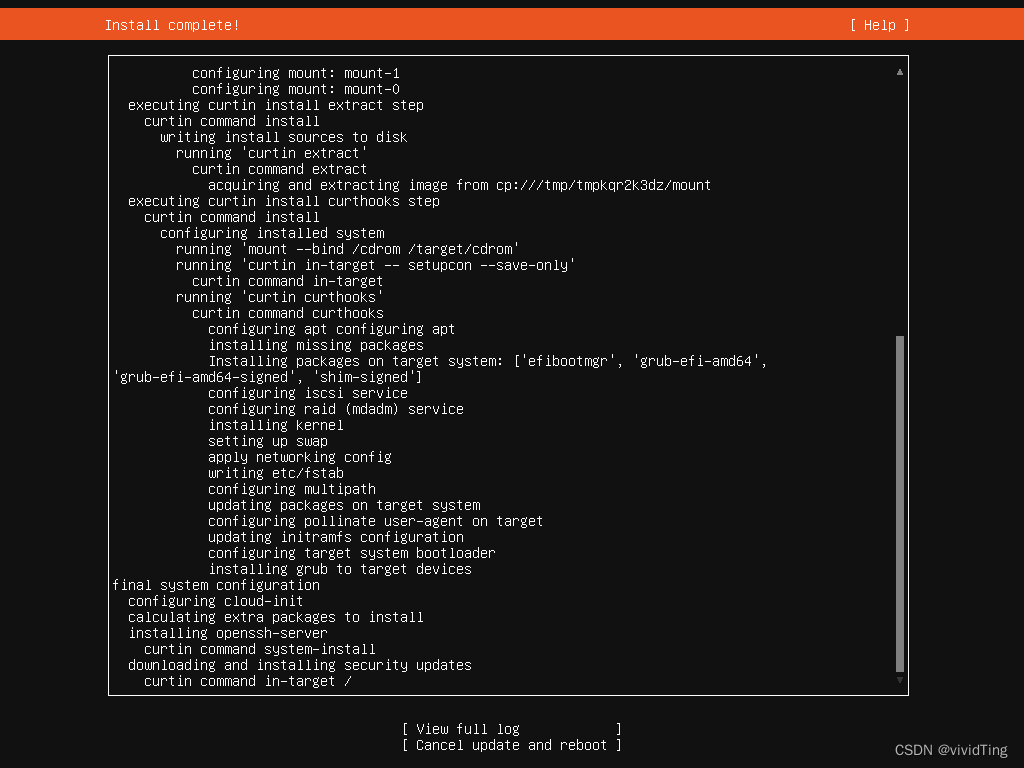Click the configuring multipath entry
This screenshot has width=1024, height=768.
pyautogui.click(x=291, y=488)
